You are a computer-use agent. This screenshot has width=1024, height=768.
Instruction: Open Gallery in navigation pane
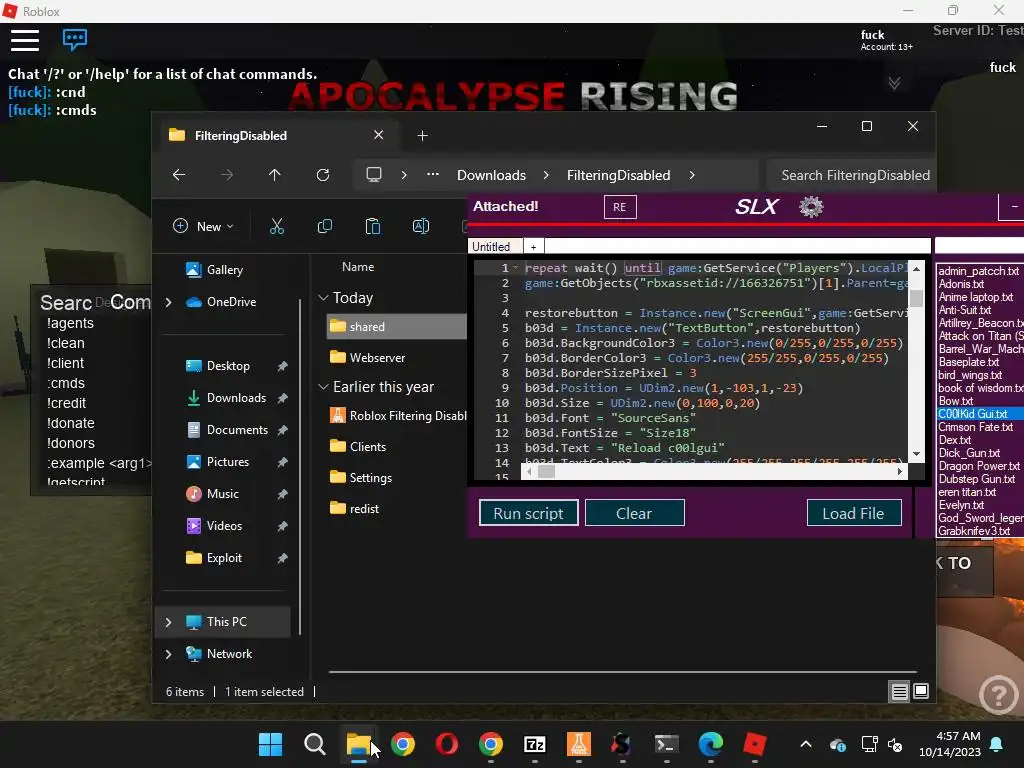coord(225,270)
